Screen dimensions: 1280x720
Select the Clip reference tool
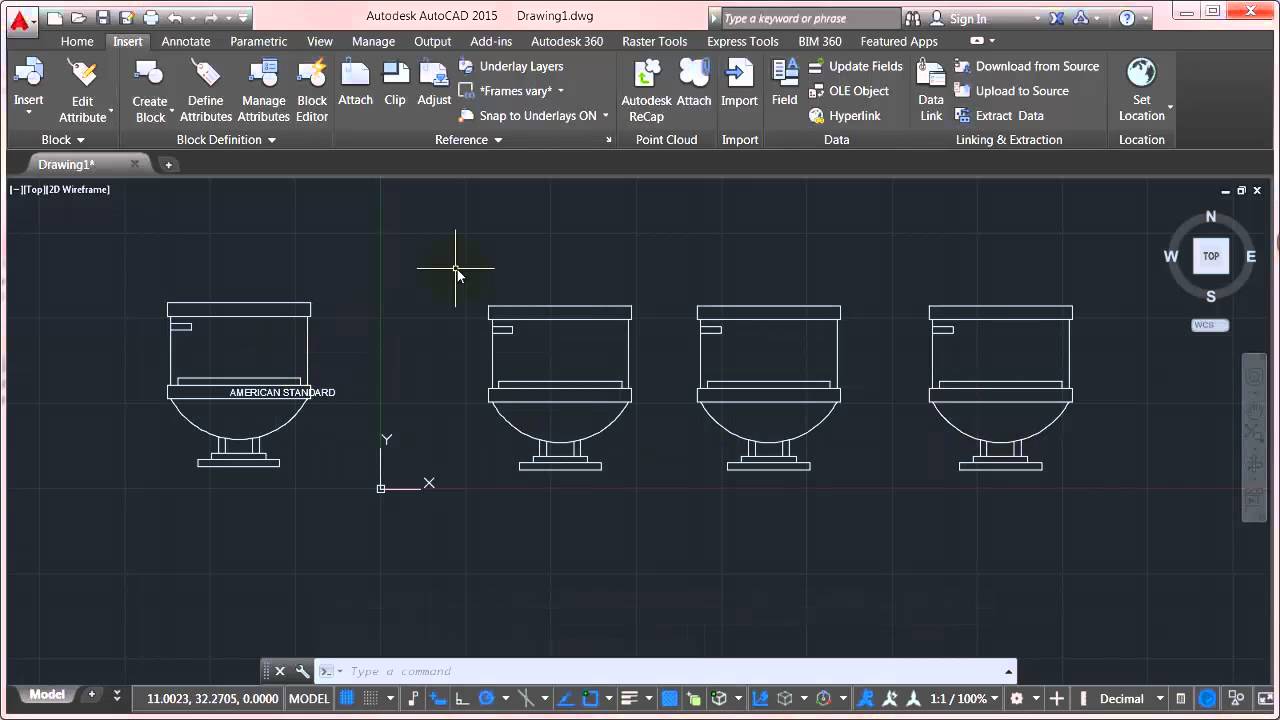395,82
